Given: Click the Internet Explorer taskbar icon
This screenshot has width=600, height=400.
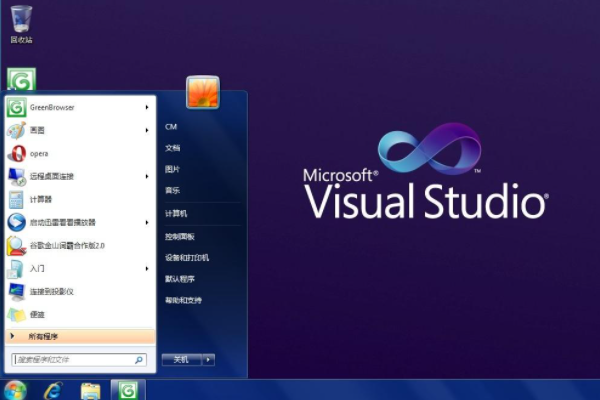Looking at the screenshot, I should (52, 390).
